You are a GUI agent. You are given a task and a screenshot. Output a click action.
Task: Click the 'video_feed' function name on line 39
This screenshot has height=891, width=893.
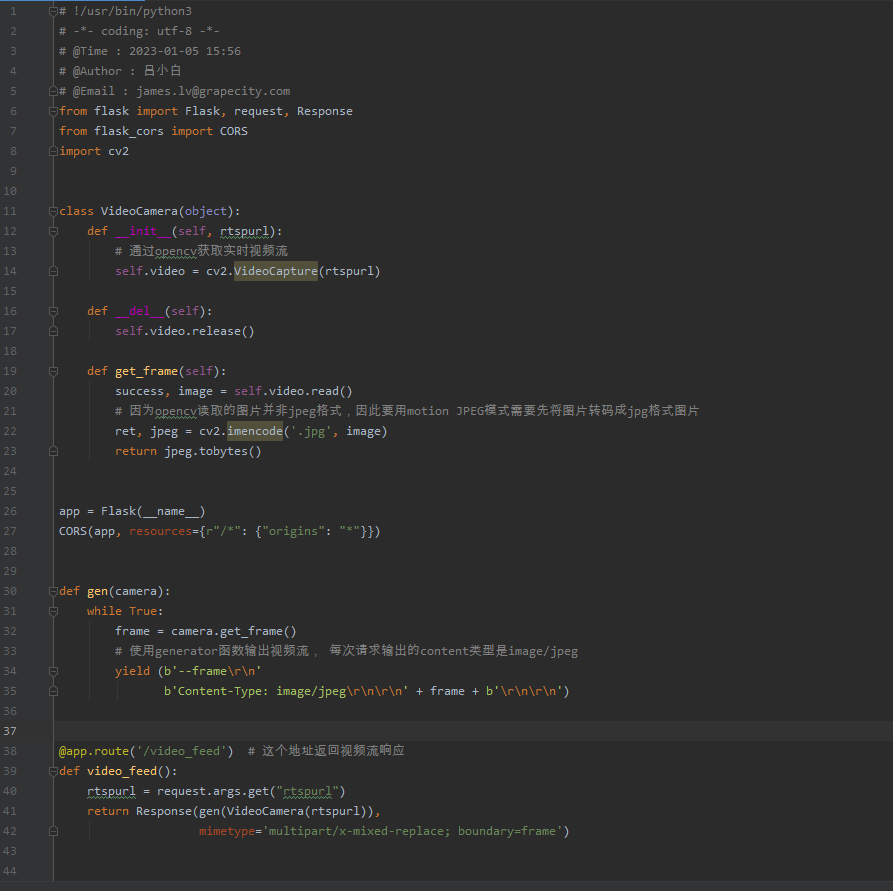click(122, 771)
